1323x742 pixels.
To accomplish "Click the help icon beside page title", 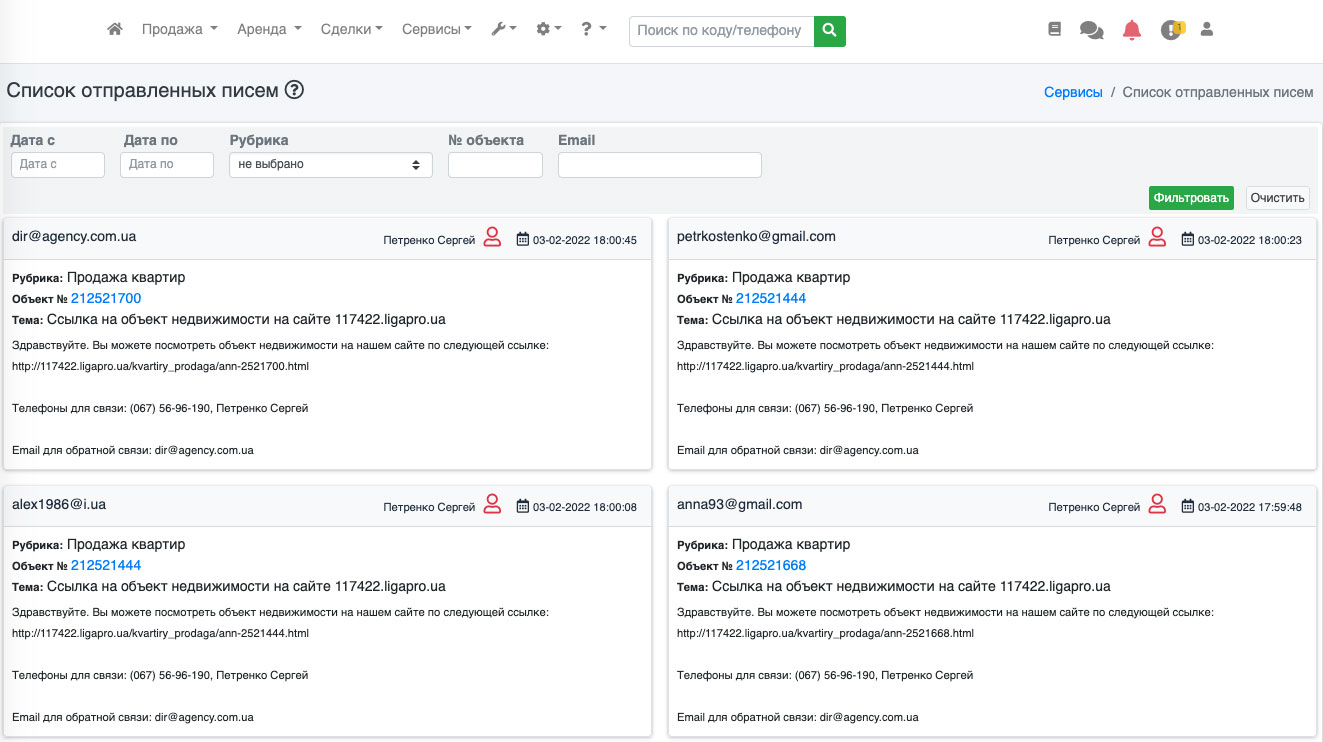I will click(x=294, y=90).
